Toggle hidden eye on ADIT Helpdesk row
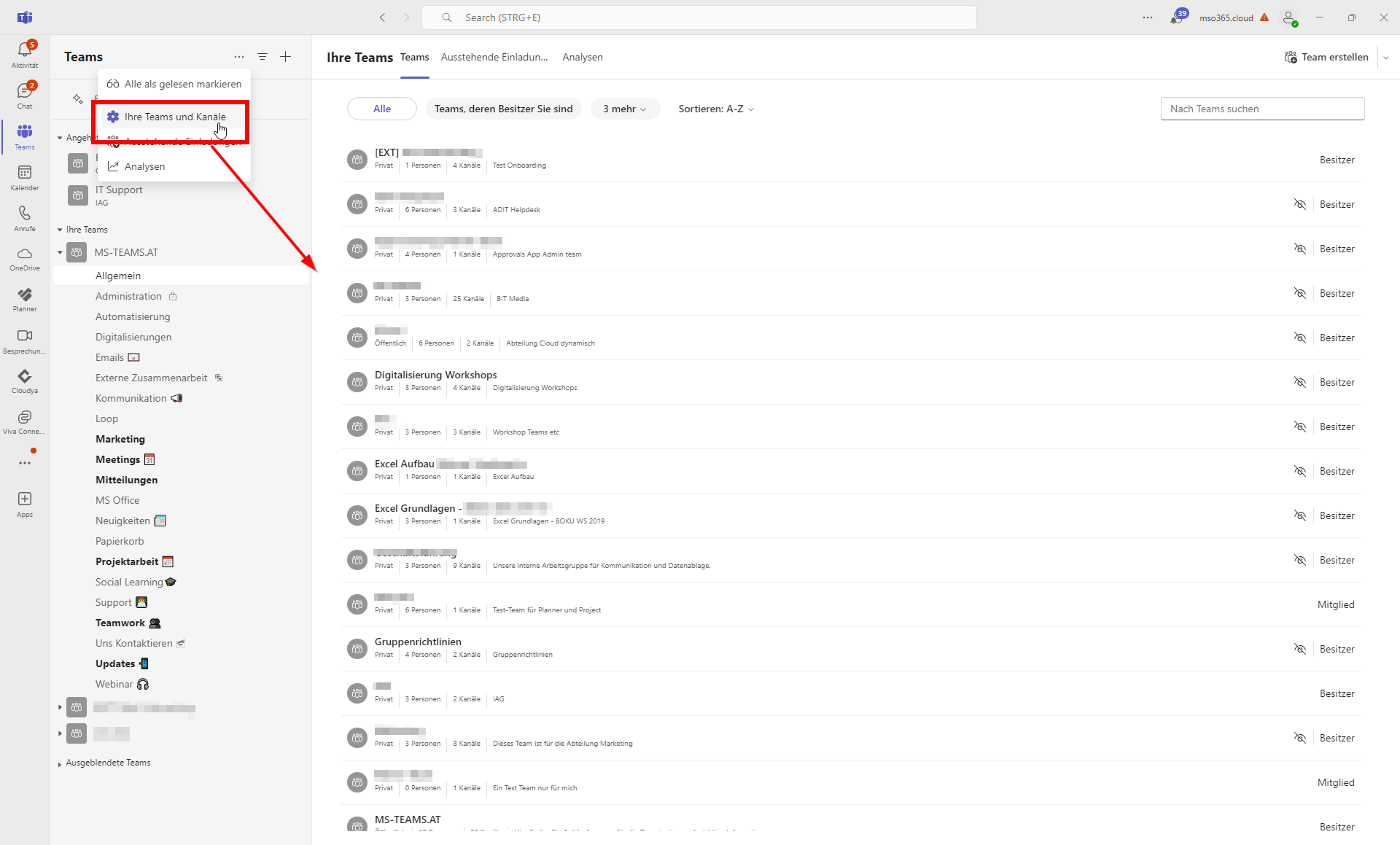Viewport: 1400px width, 845px height. (x=1300, y=204)
